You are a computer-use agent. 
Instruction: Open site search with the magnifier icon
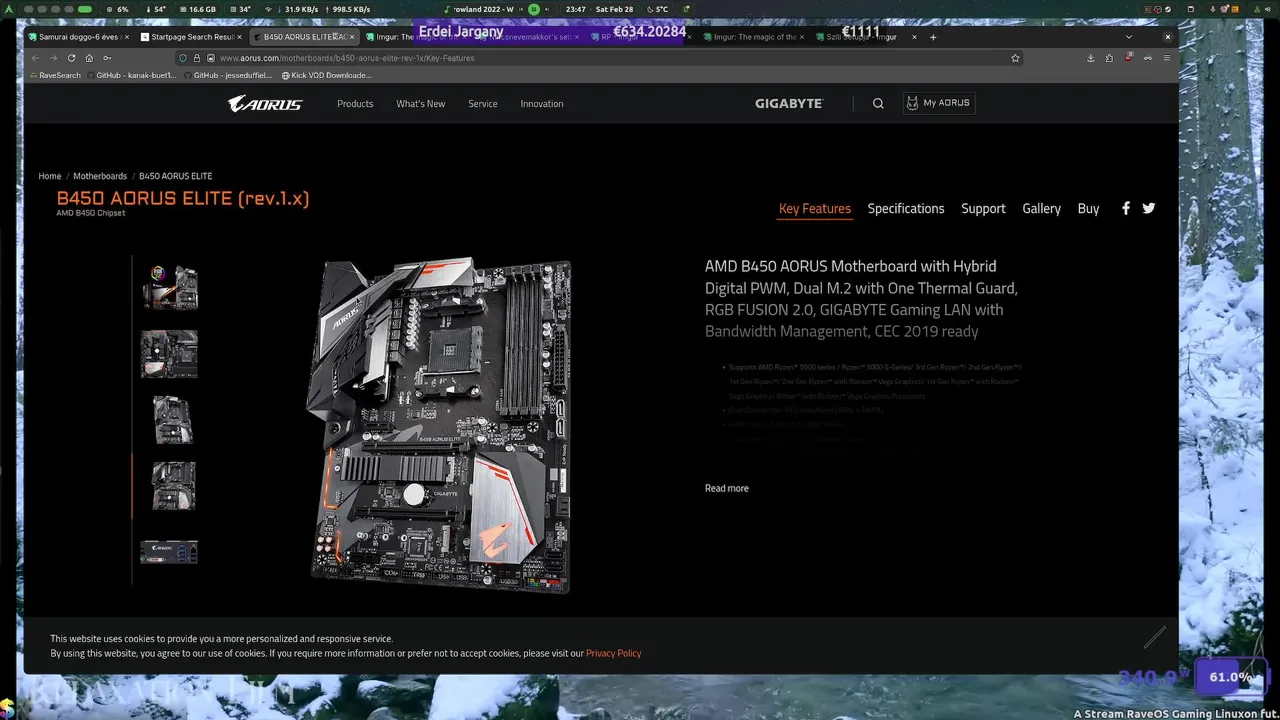click(x=878, y=104)
